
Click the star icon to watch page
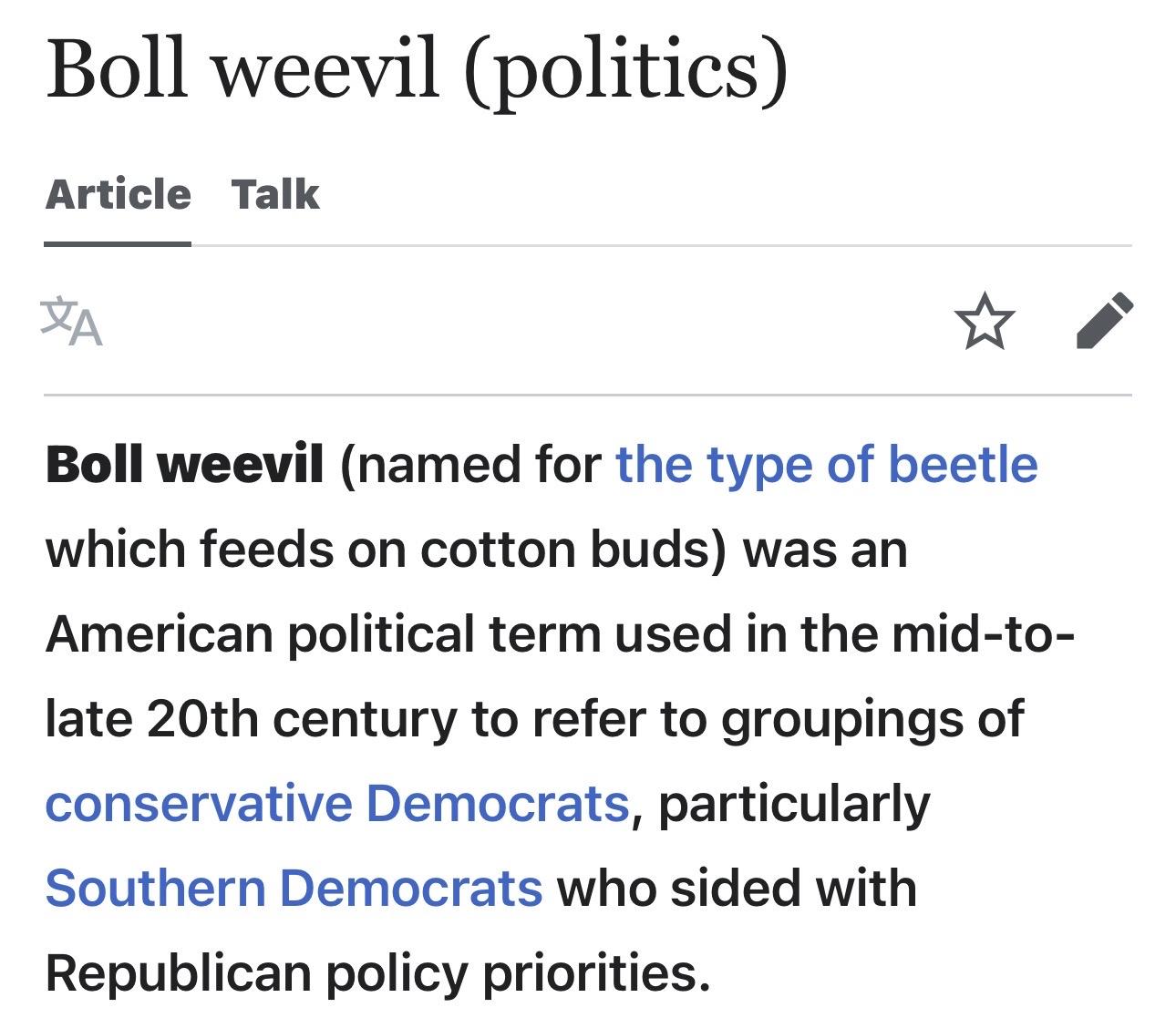pos(984,321)
